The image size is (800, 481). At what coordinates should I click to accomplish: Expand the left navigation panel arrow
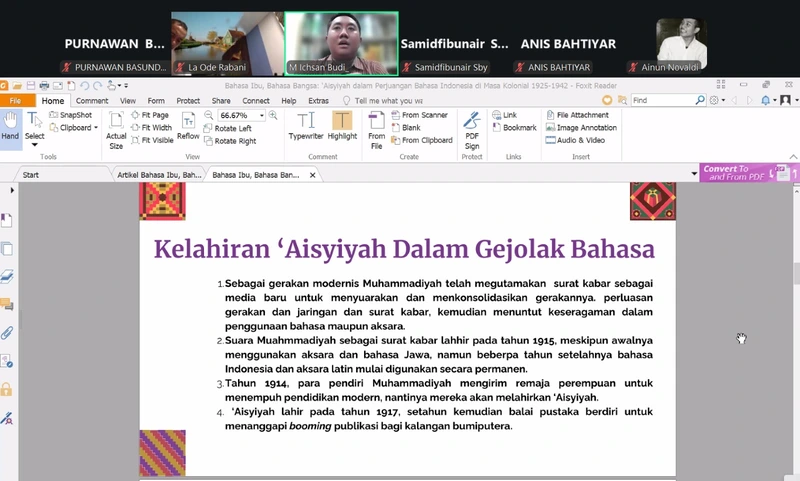11,190
